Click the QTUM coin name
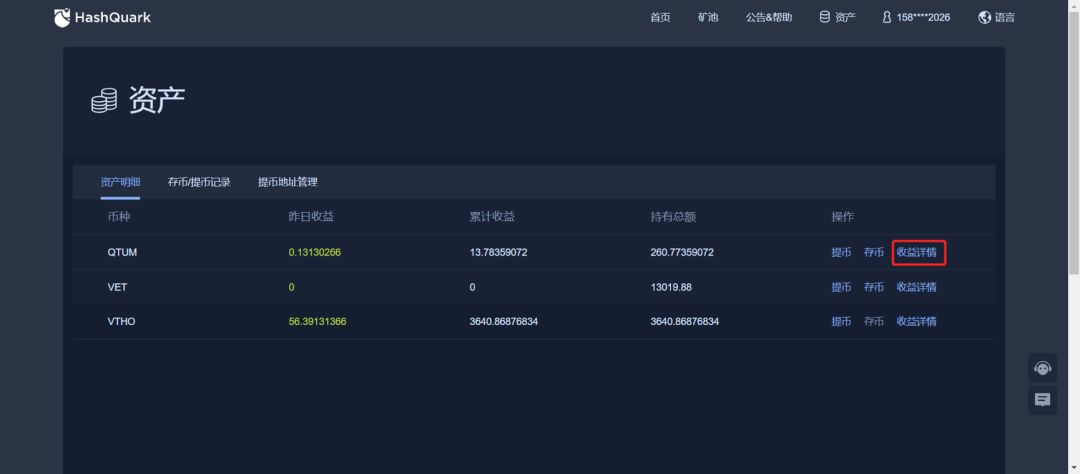Screen dimensions: 1080x474 pyautogui.click(x=122, y=252)
